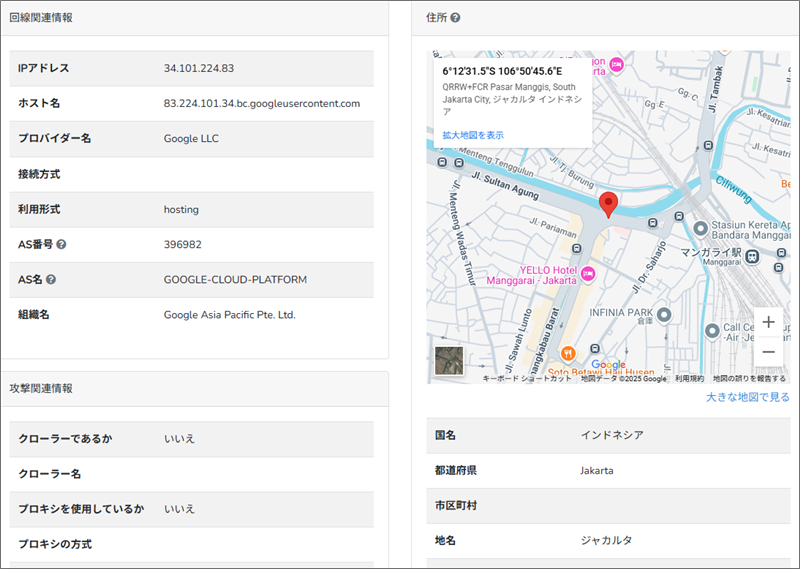Click Stasiun Kereta Api Bandara marker
800x569 pixels.
(701, 229)
